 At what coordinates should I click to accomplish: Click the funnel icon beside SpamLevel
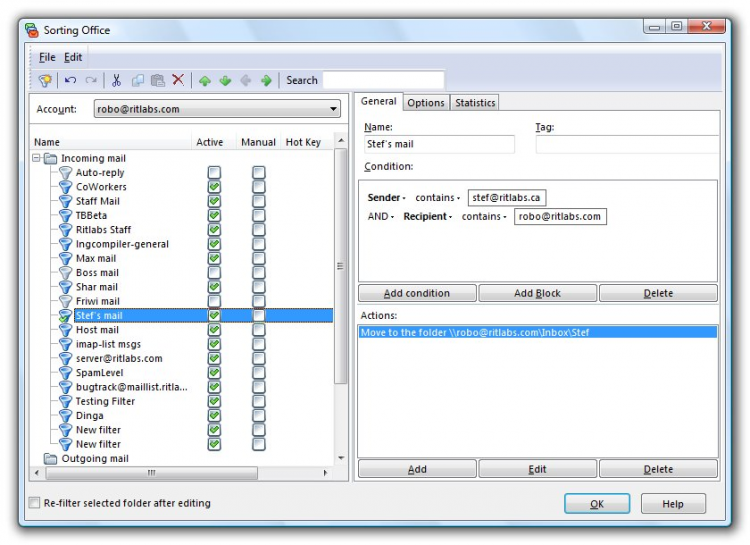65,373
